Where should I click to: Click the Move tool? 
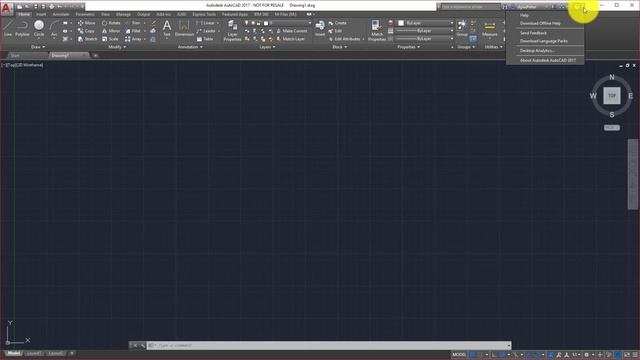(x=87, y=23)
